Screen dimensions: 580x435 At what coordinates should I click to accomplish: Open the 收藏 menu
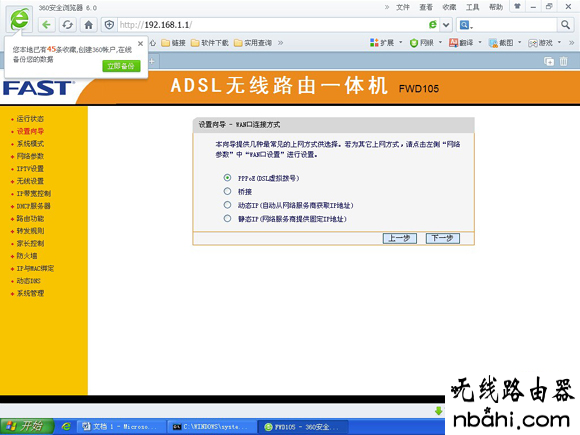449,7
